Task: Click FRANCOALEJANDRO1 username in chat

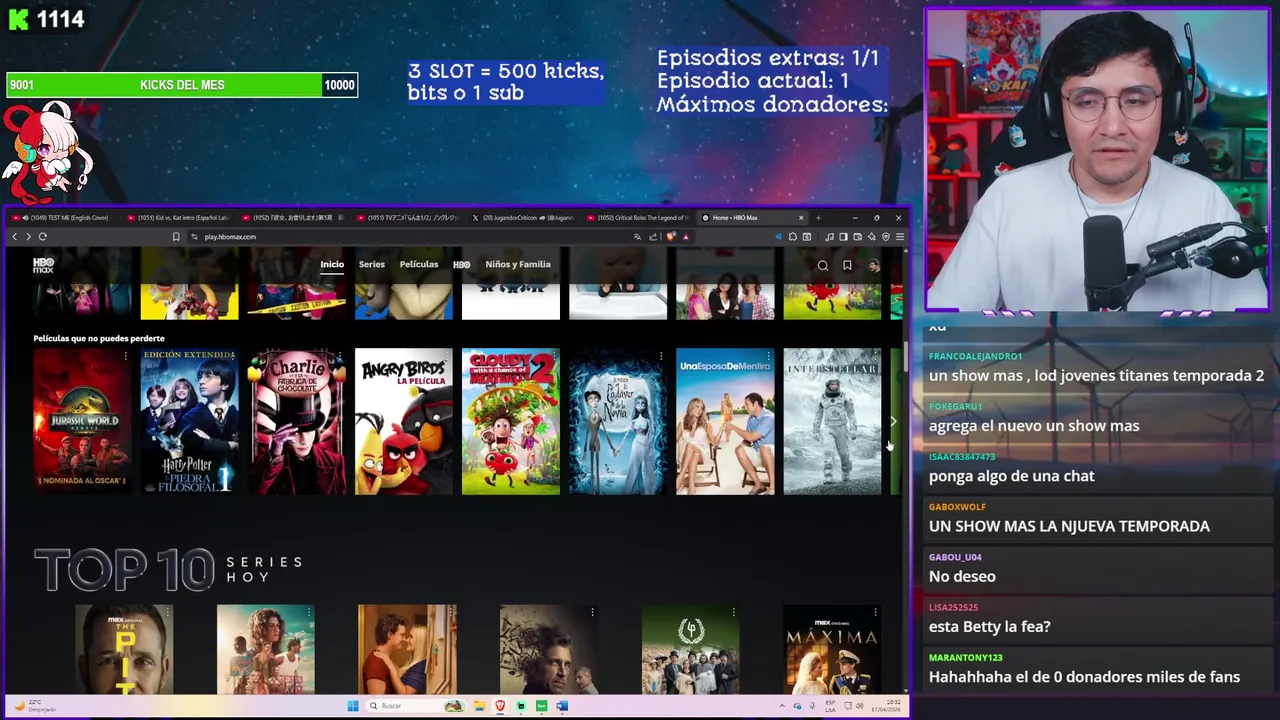Action: [975, 356]
